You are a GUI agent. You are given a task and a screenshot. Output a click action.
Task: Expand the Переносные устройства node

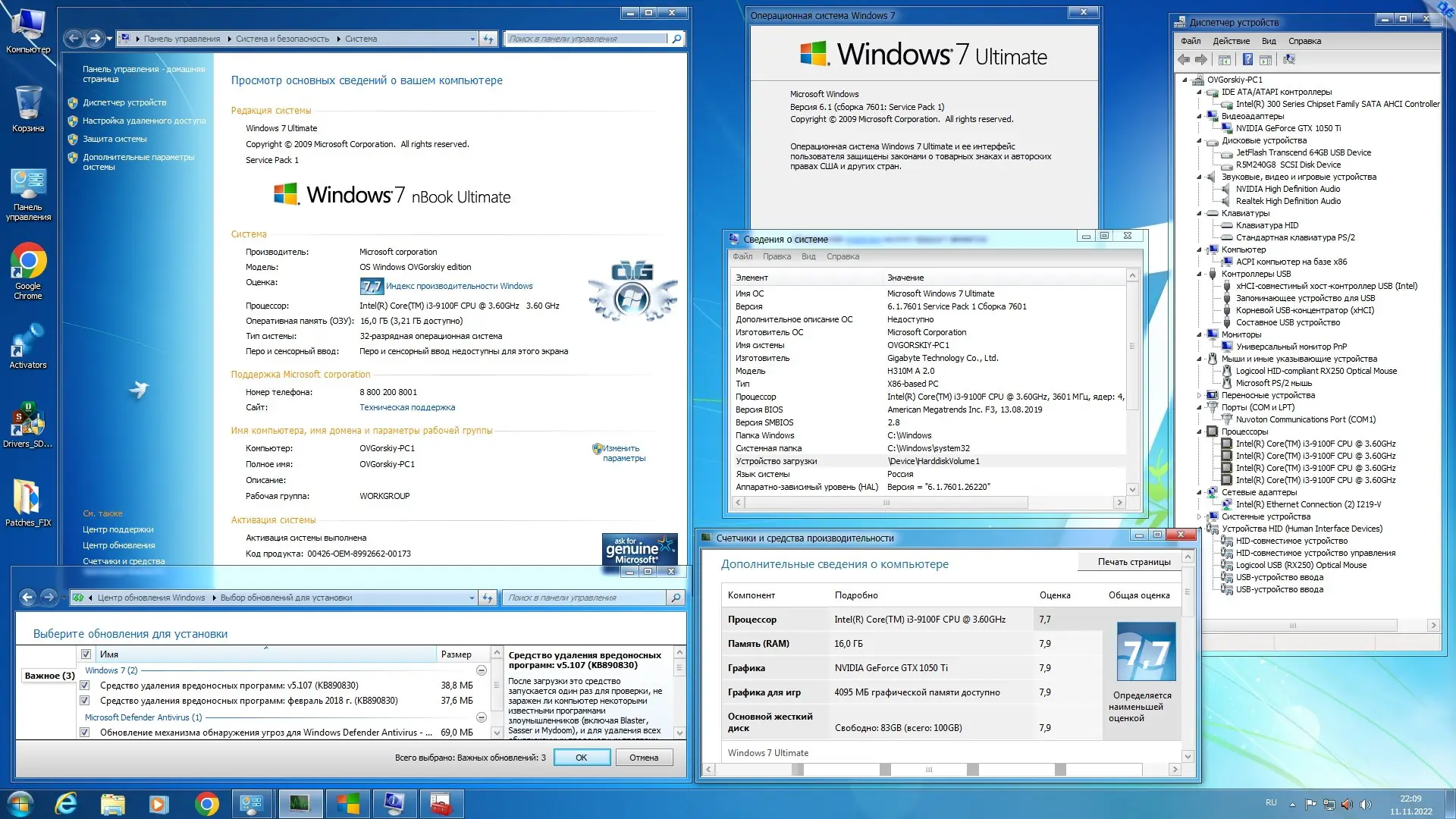(x=1200, y=395)
